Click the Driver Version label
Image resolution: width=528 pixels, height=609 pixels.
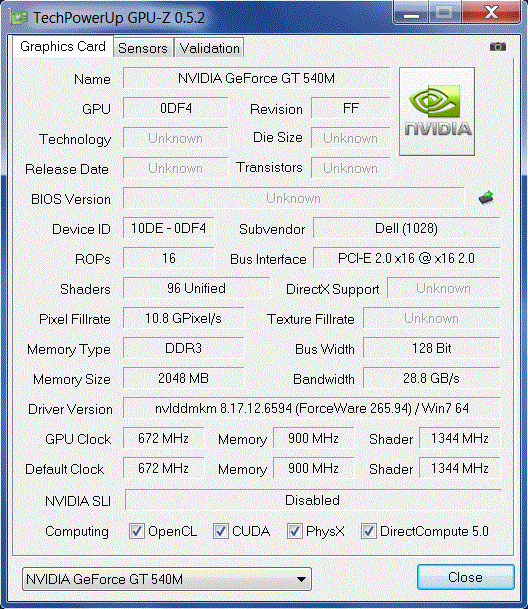70,409
